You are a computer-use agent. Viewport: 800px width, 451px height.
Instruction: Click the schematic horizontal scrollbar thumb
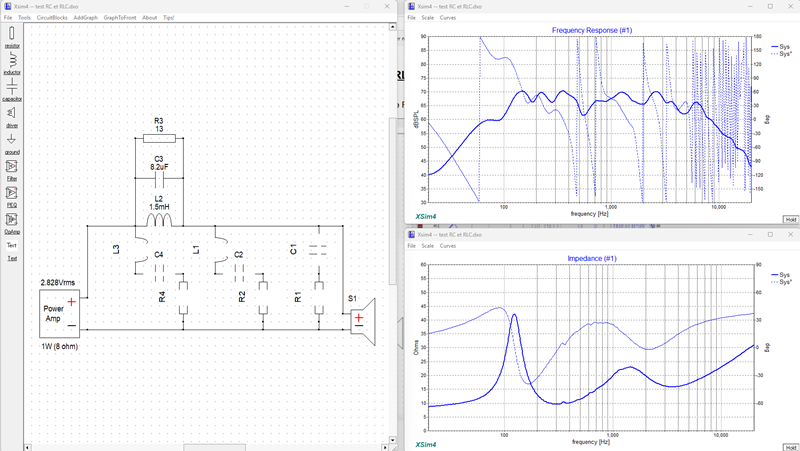point(214,447)
